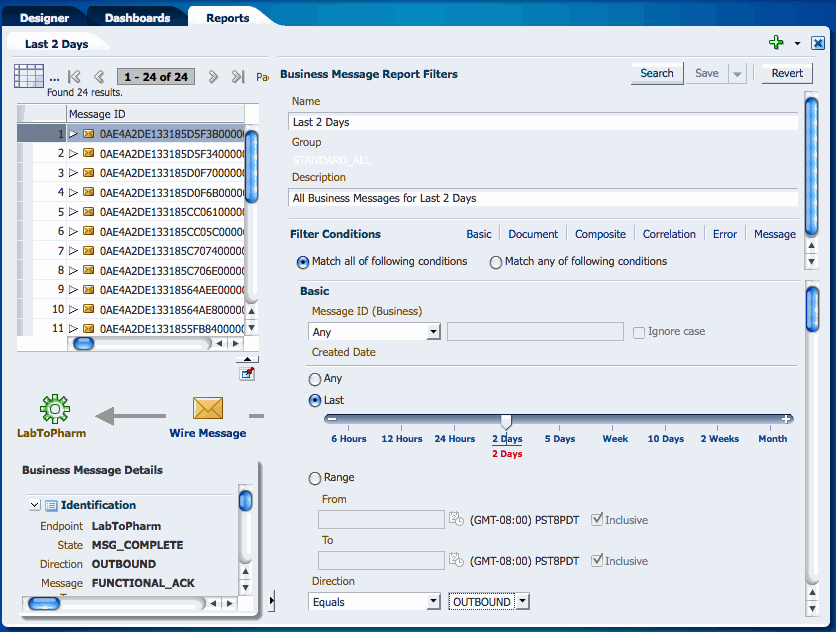Click the Message ID value input field
Screen dimensions: 836x632
pos(535,331)
